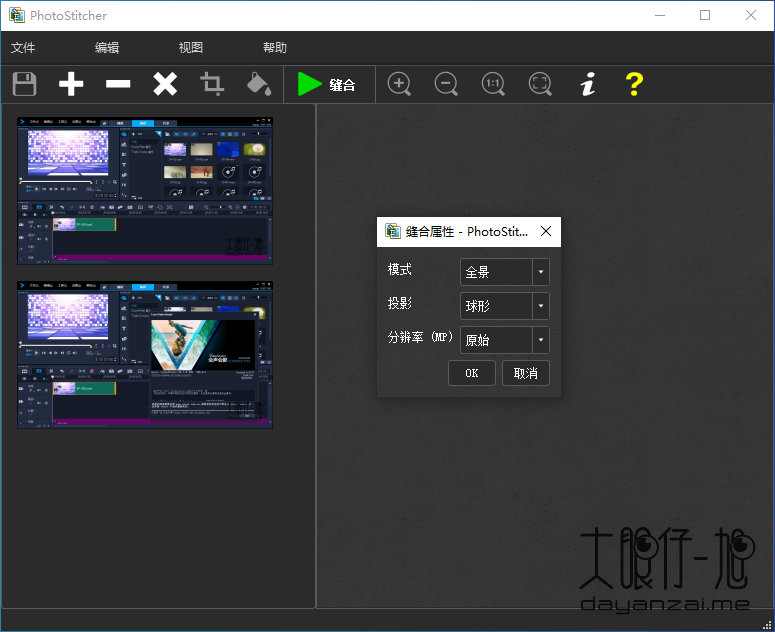
Task: Open the info (i) icon
Action: click(x=587, y=84)
